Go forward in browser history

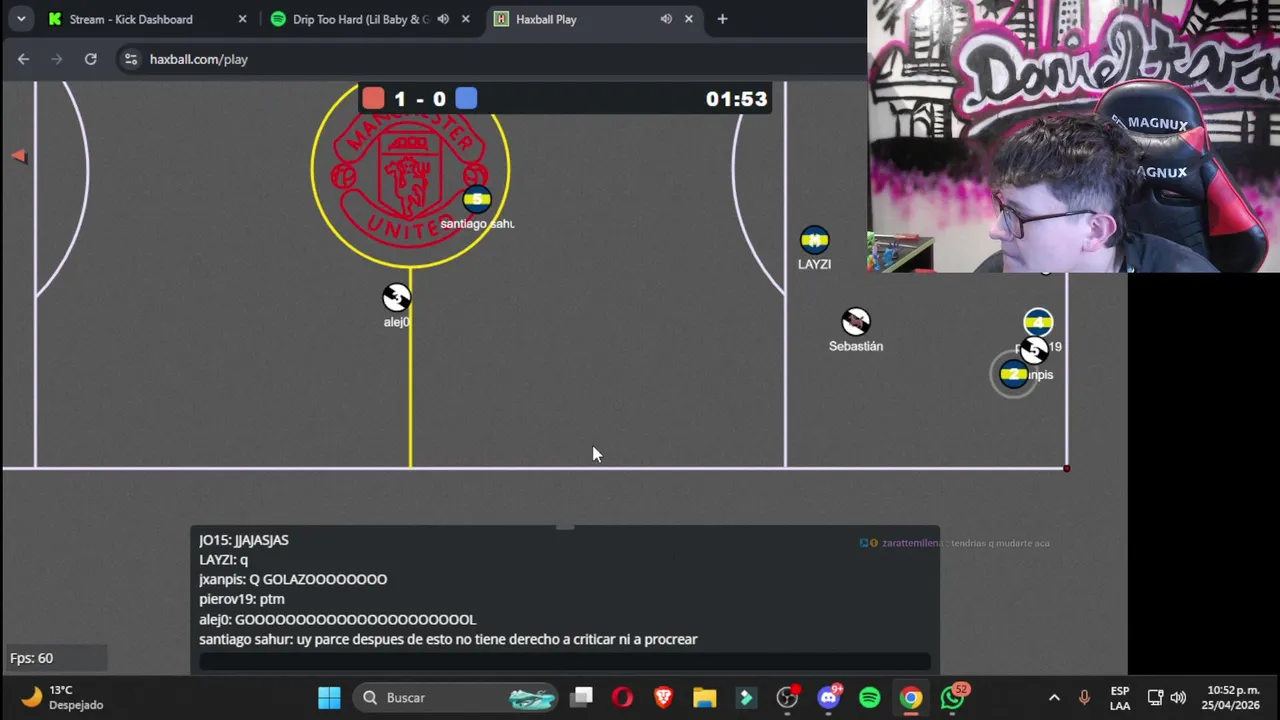[57, 59]
